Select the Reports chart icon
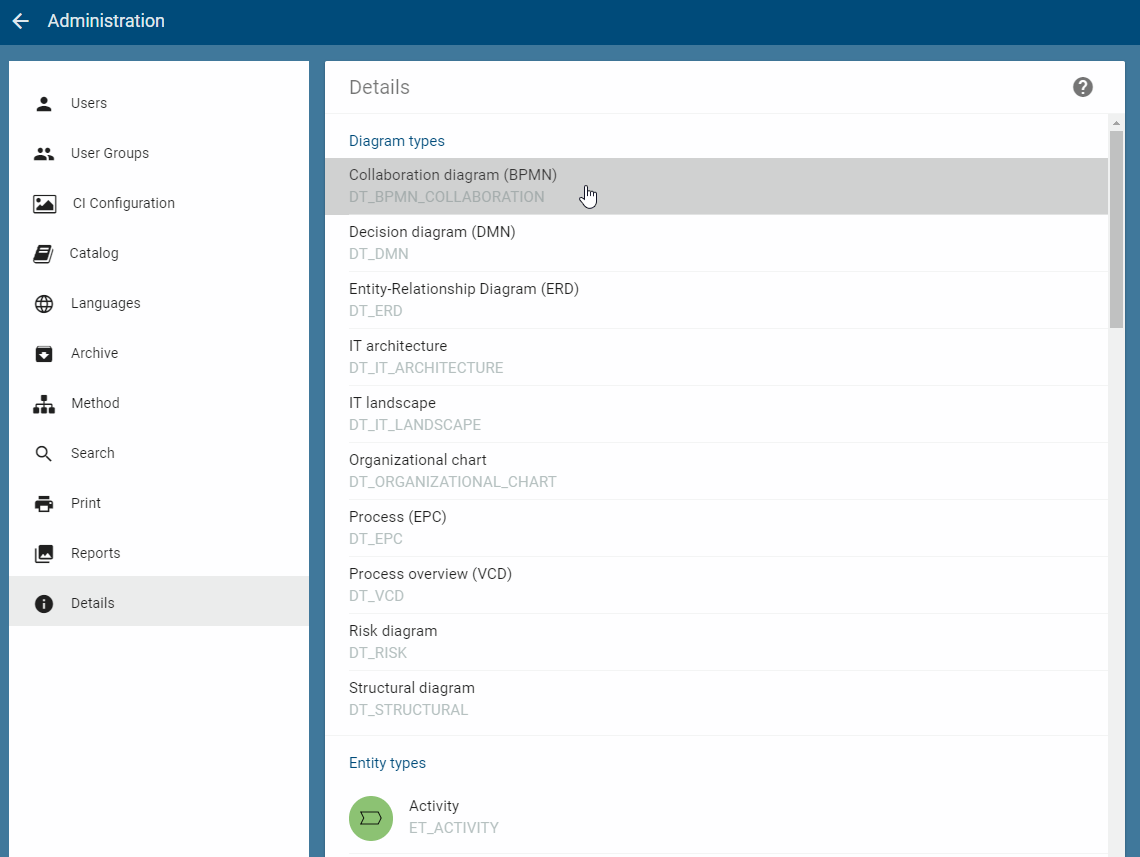 coord(44,552)
